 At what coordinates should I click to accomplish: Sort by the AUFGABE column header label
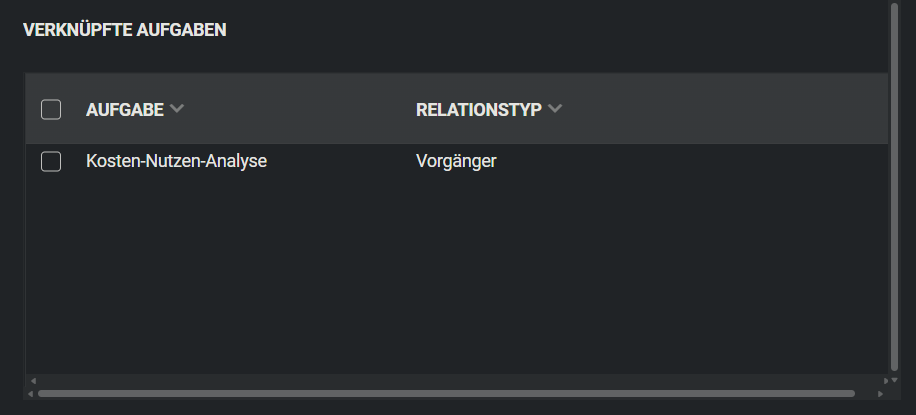(125, 110)
